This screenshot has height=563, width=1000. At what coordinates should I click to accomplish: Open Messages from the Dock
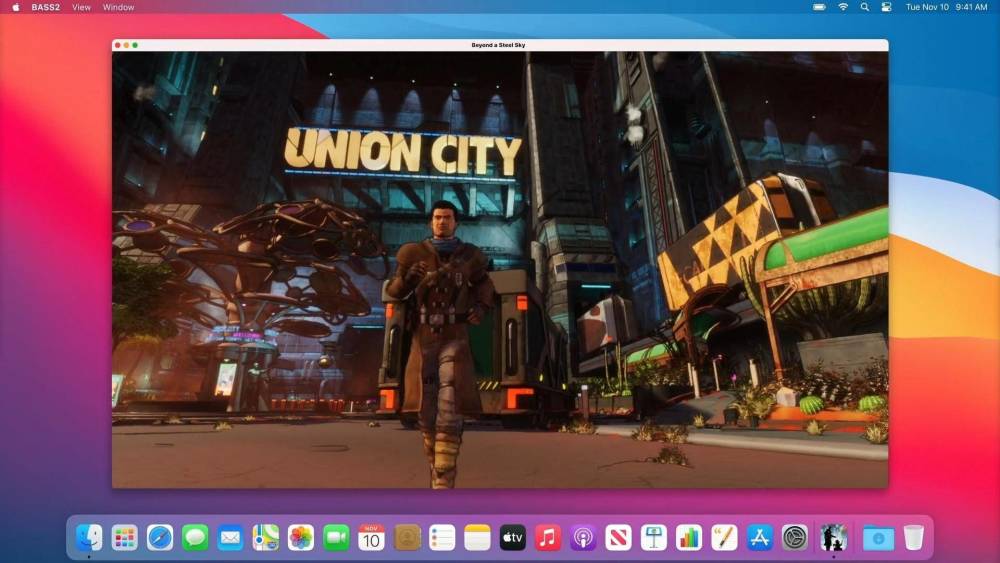click(x=195, y=537)
